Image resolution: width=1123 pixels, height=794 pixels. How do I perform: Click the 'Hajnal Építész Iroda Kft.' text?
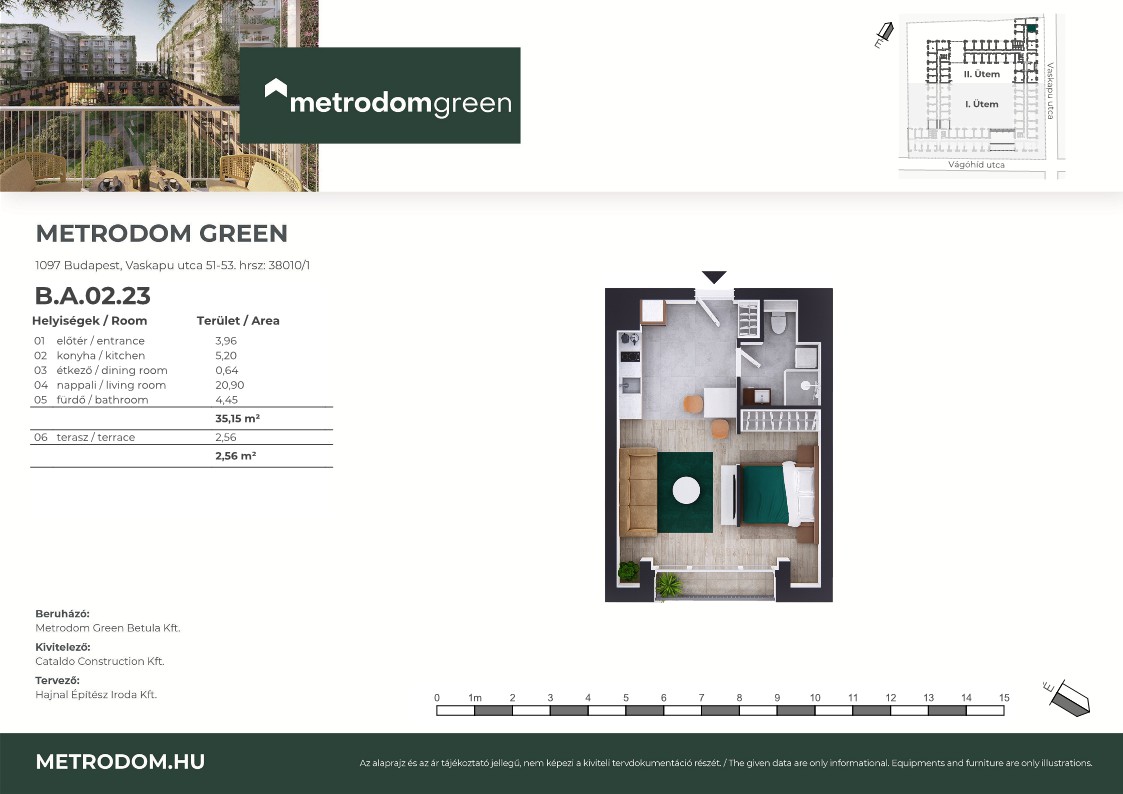point(96,694)
